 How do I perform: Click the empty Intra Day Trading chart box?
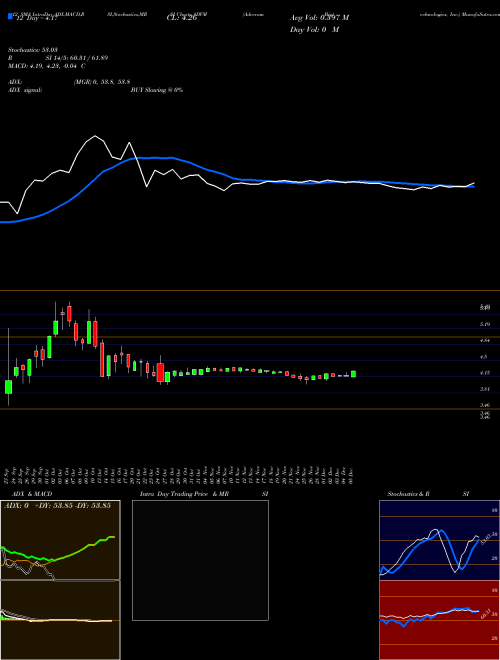click(x=200, y=560)
